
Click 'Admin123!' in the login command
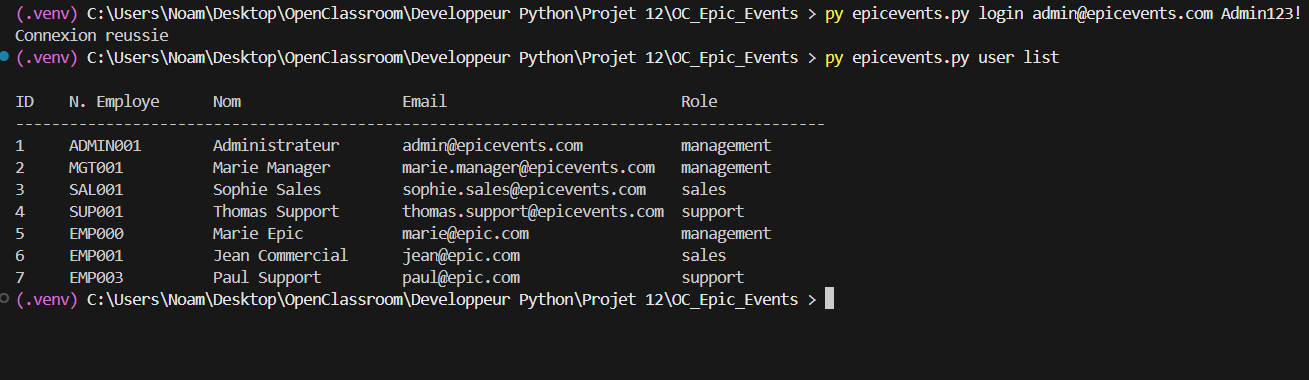coord(1261,14)
